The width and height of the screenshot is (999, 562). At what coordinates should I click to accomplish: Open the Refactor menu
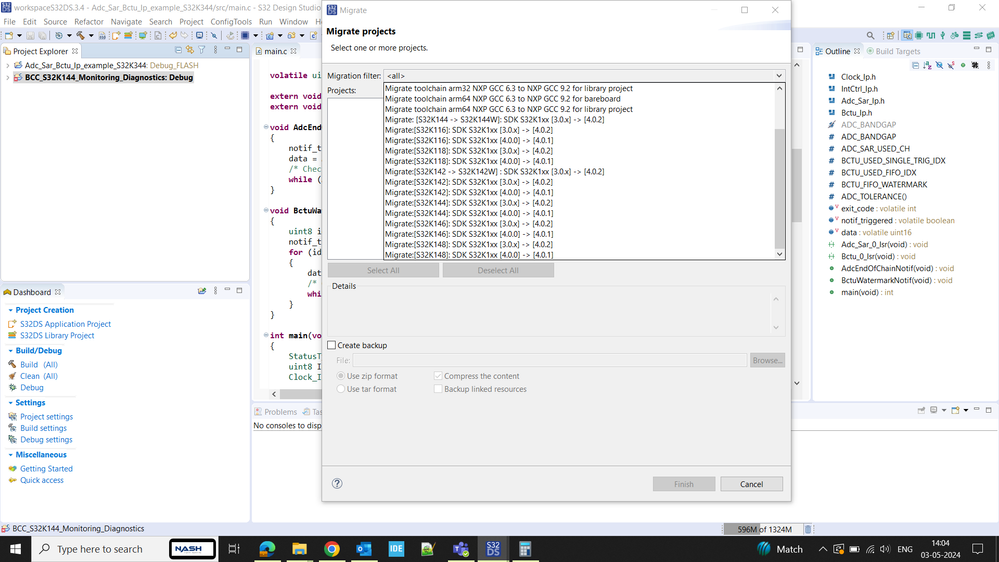pos(89,22)
